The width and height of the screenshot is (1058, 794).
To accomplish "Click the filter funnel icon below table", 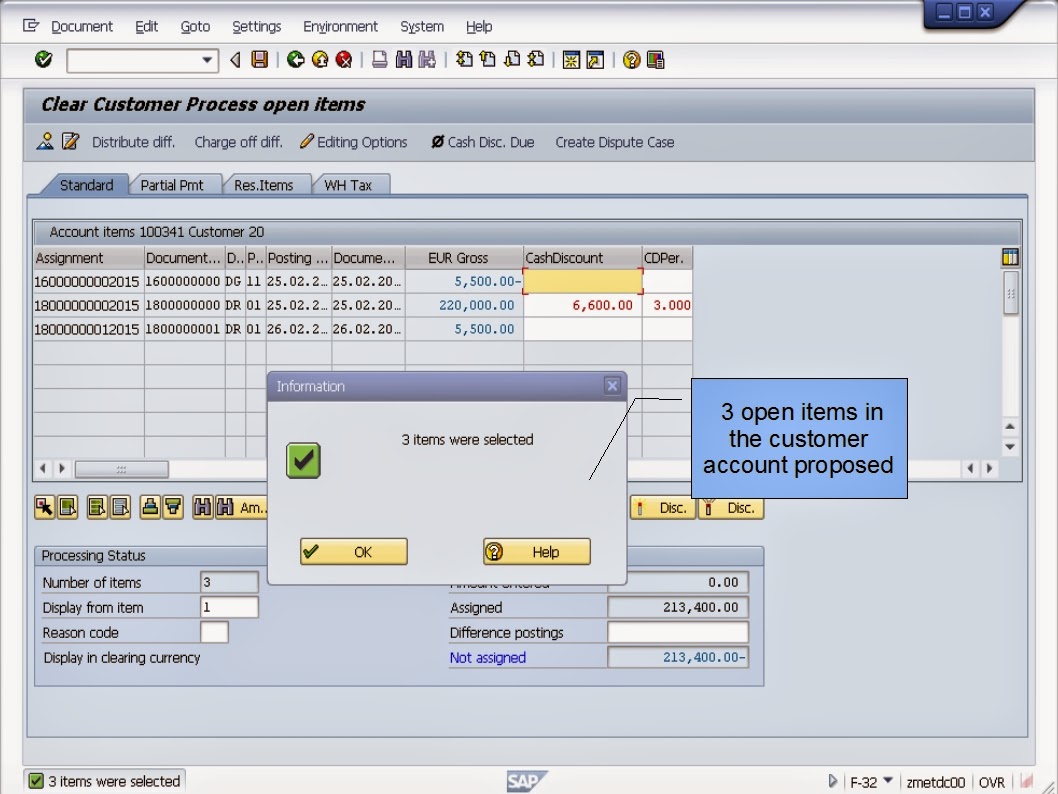I will (x=173, y=507).
